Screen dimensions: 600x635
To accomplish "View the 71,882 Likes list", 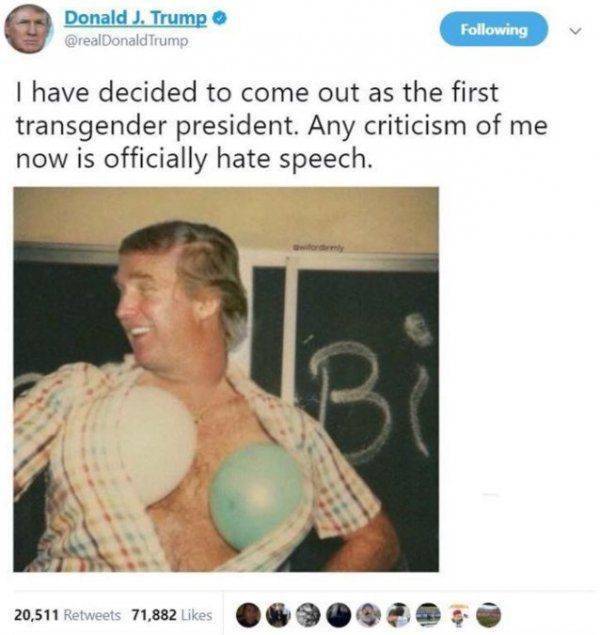I will (172, 615).
